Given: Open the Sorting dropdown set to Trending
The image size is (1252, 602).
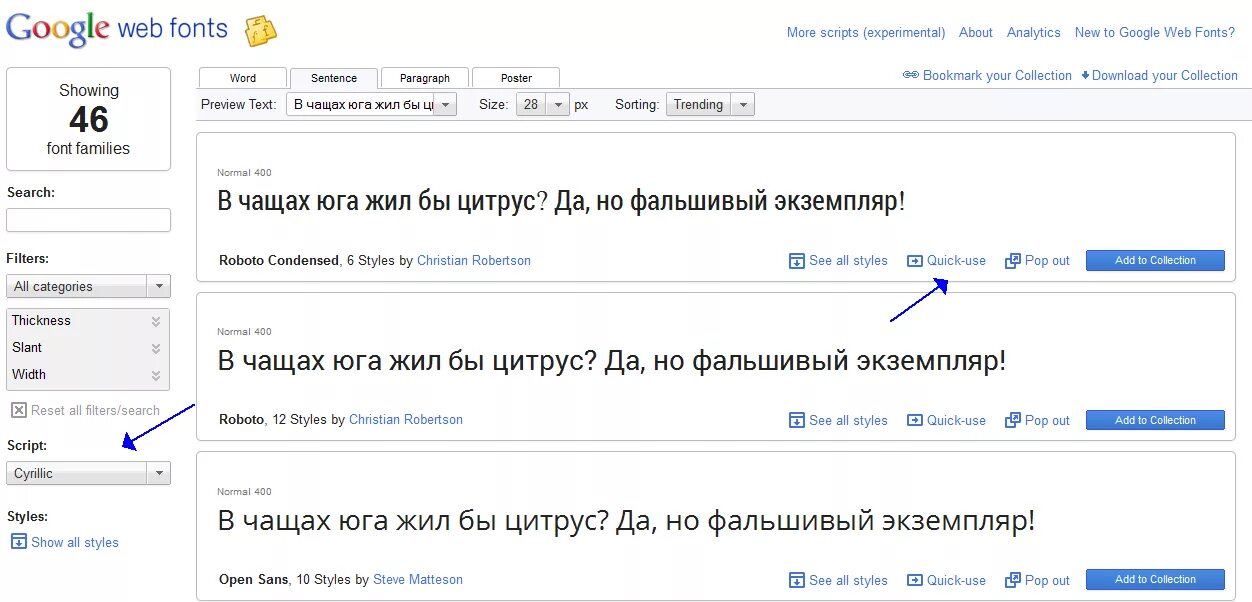Looking at the screenshot, I should [710, 104].
